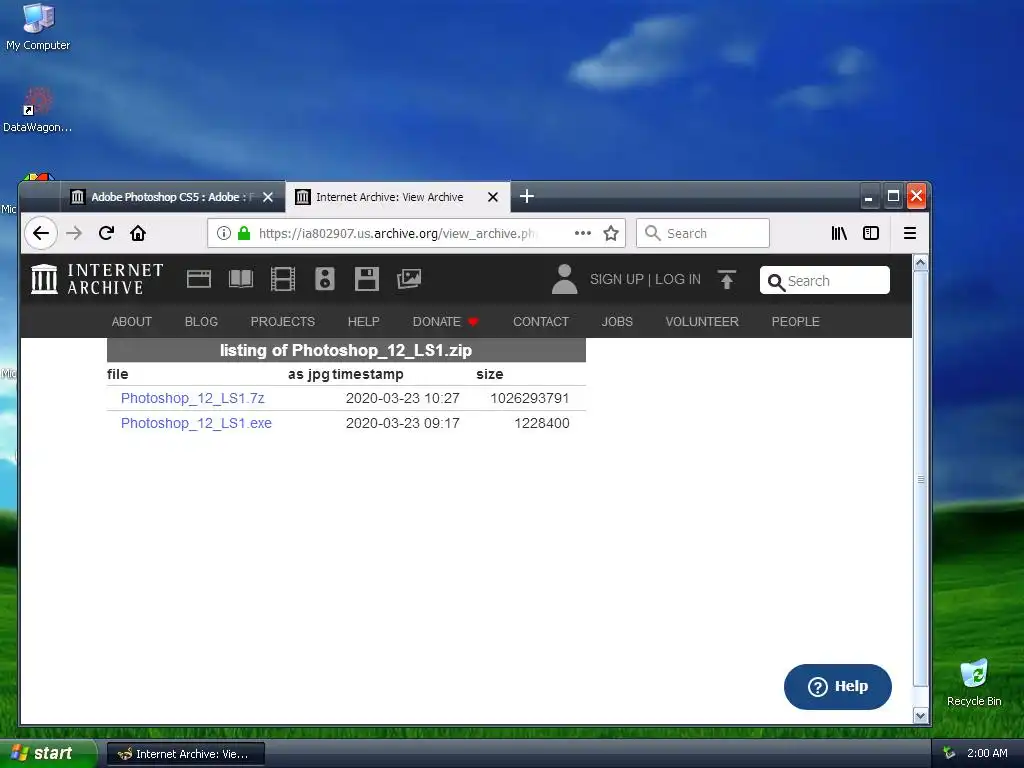Open the Web (Wayback) icon in Archive nav
Image resolution: width=1024 pixels, height=768 pixels.
click(199, 279)
